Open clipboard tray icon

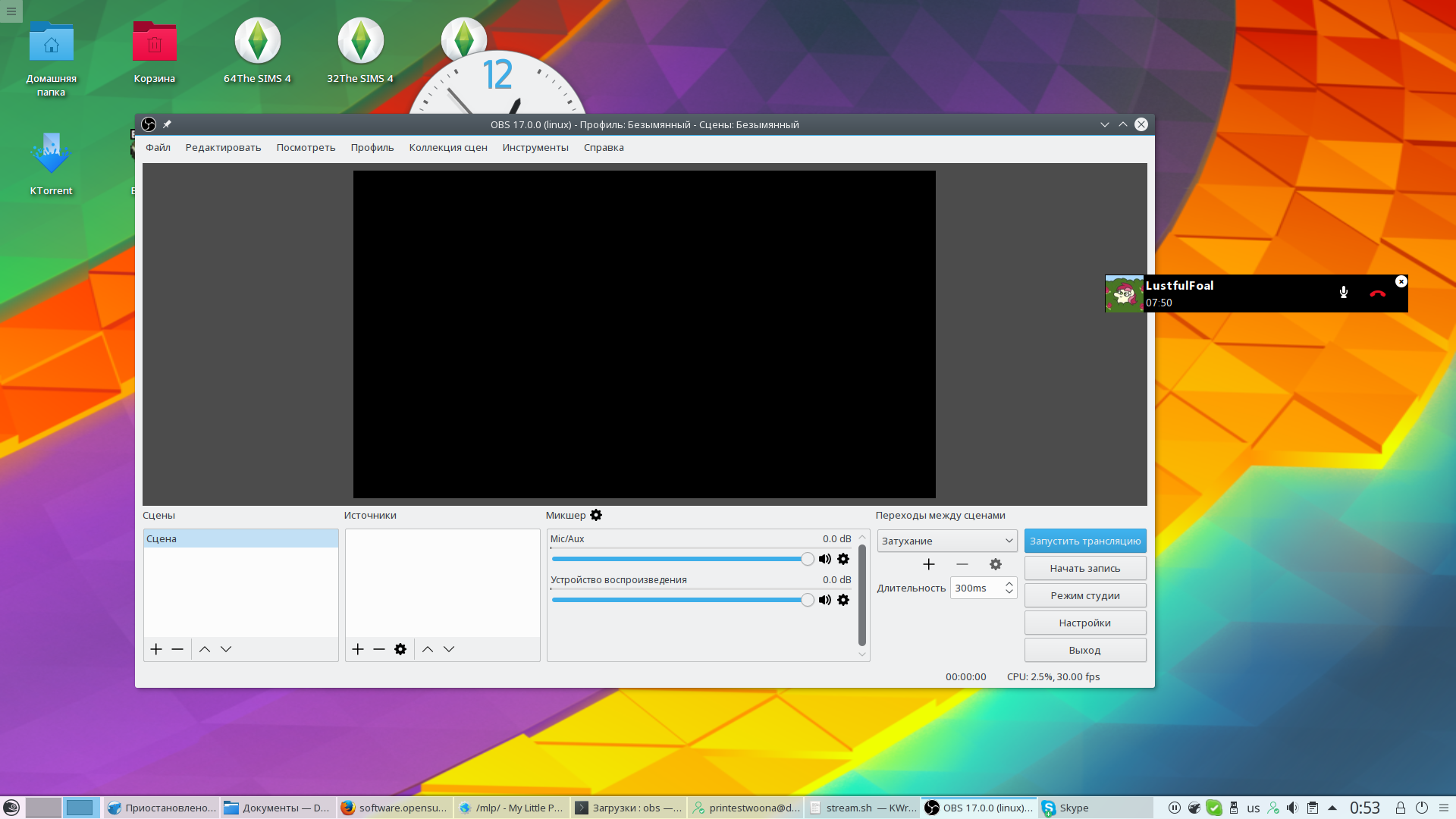tap(1312, 808)
